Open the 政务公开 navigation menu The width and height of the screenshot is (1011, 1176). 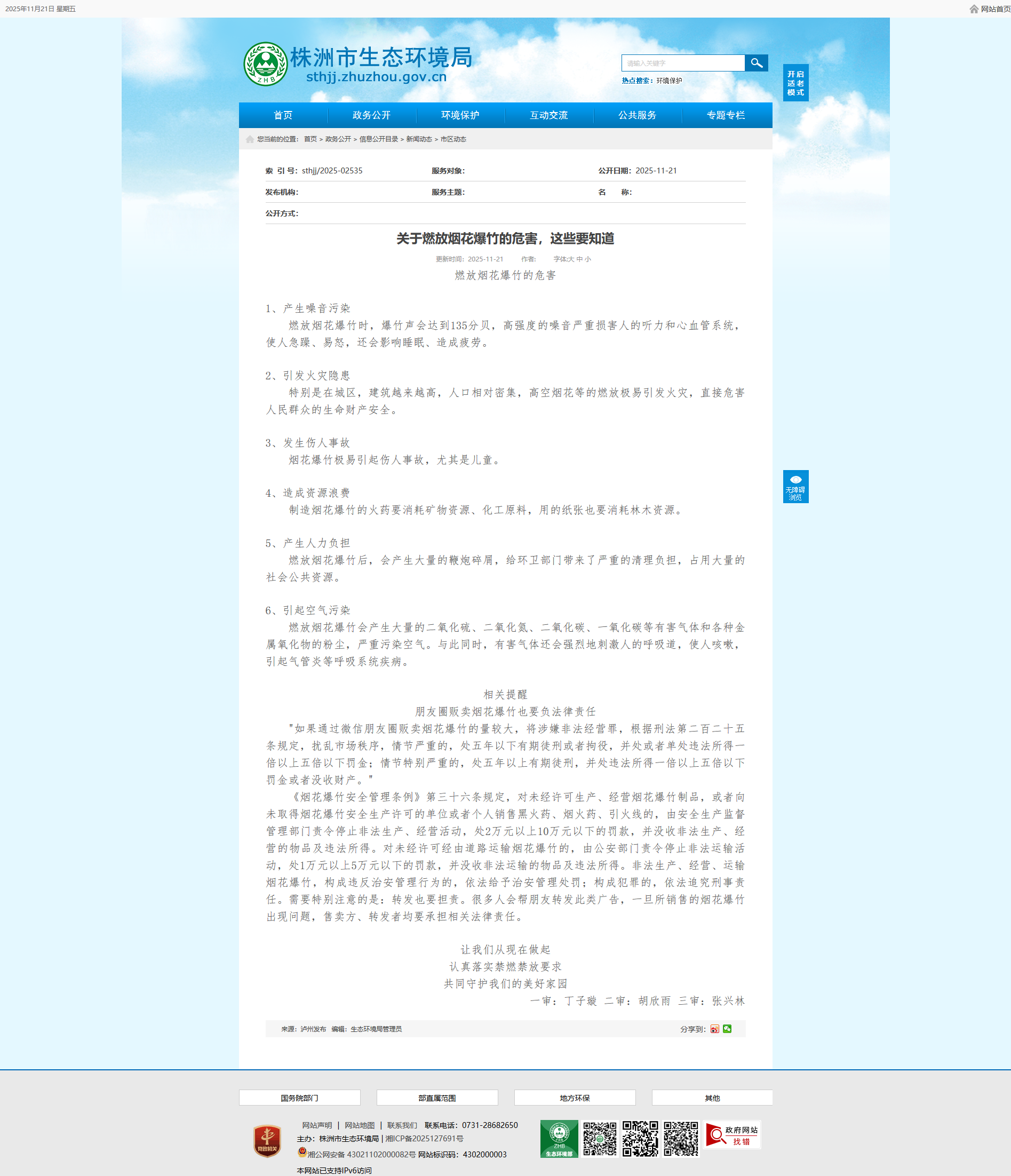coord(372,115)
